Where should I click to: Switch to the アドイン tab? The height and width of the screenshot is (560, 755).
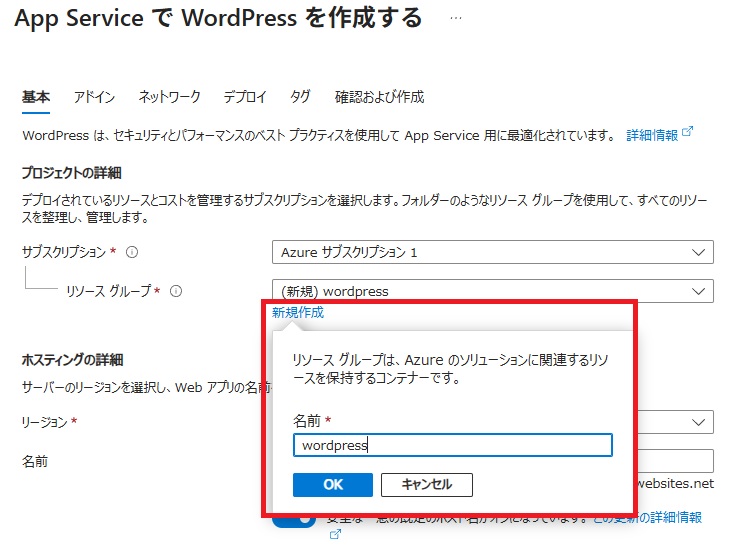tap(94, 97)
